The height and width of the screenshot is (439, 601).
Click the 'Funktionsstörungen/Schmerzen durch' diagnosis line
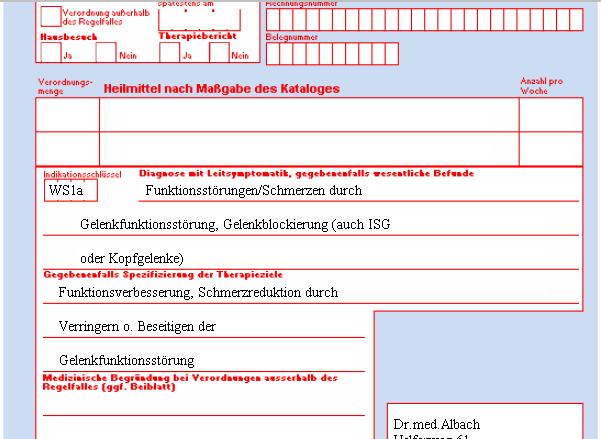358,191
